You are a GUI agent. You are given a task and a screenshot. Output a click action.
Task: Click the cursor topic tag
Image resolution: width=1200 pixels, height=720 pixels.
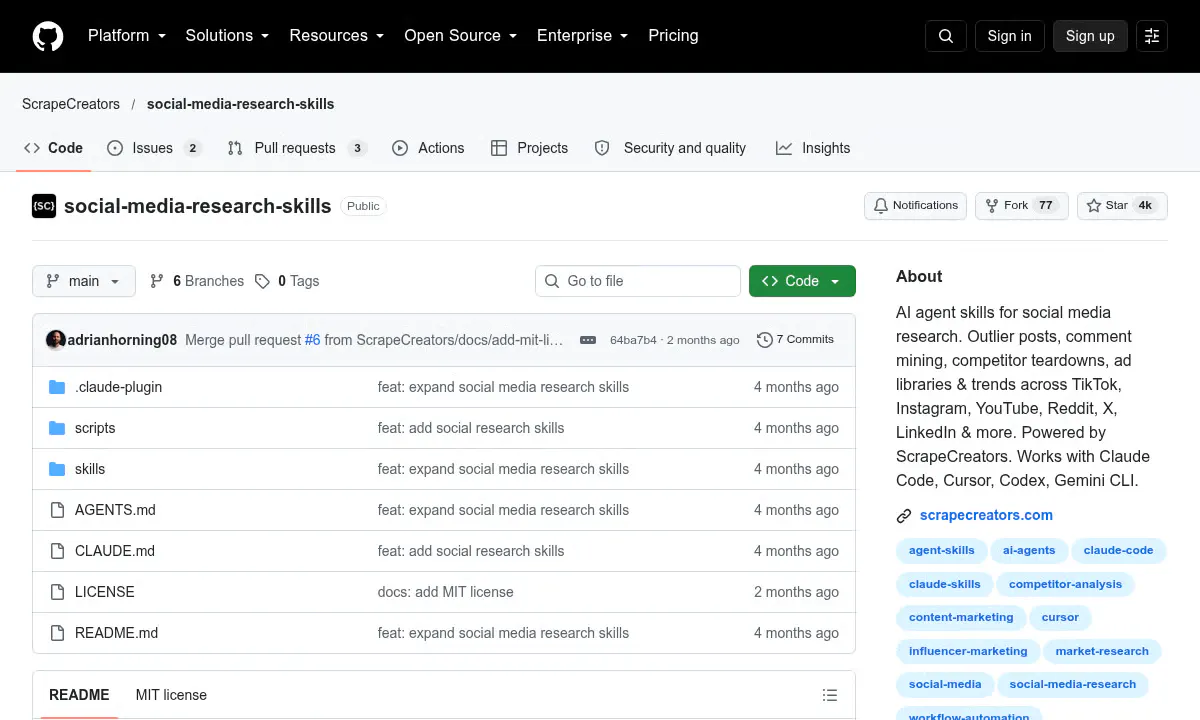1060,617
